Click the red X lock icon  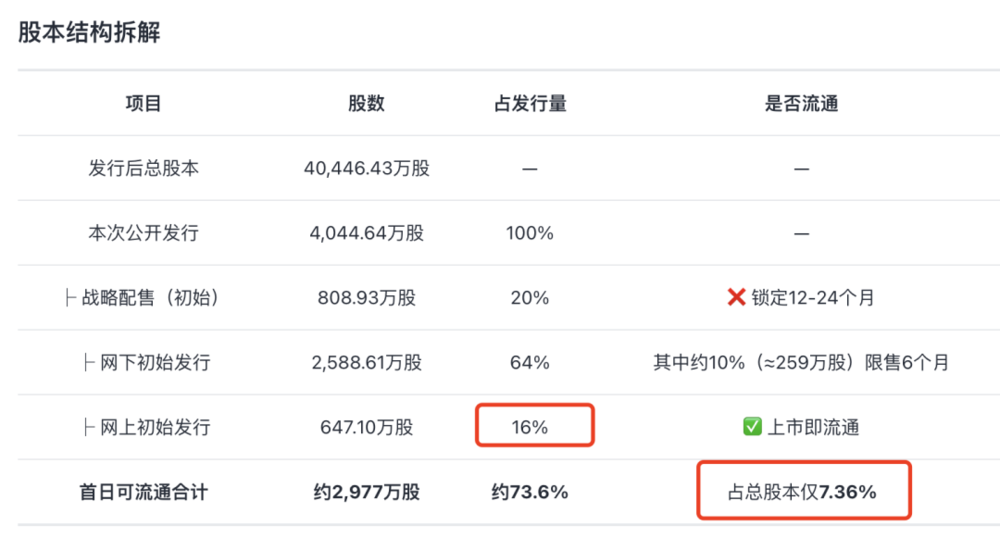pyautogui.click(x=737, y=297)
